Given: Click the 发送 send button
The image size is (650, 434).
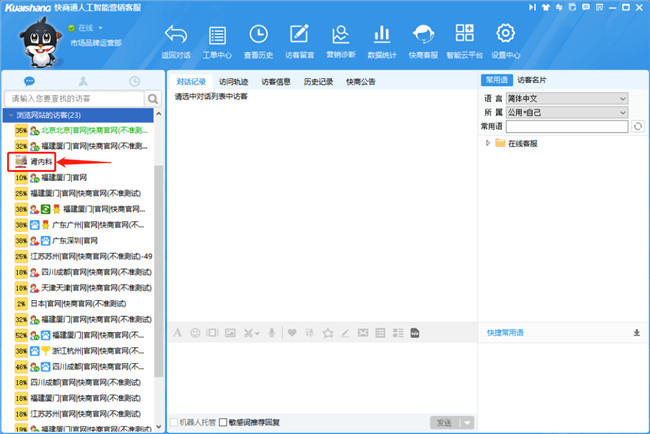Looking at the screenshot, I should click(444, 422).
